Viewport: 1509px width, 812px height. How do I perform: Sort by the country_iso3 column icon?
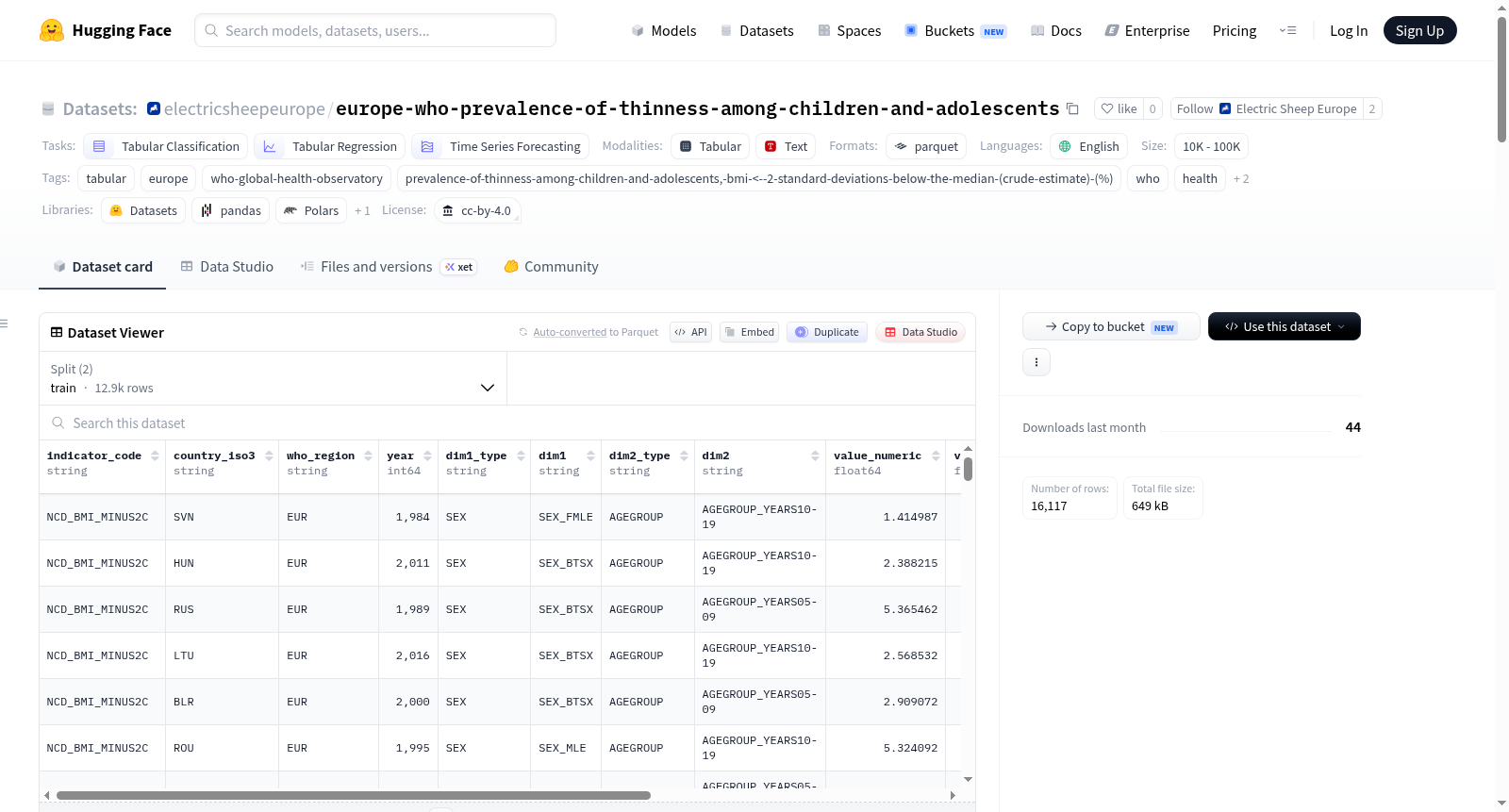pyautogui.click(x=269, y=456)
